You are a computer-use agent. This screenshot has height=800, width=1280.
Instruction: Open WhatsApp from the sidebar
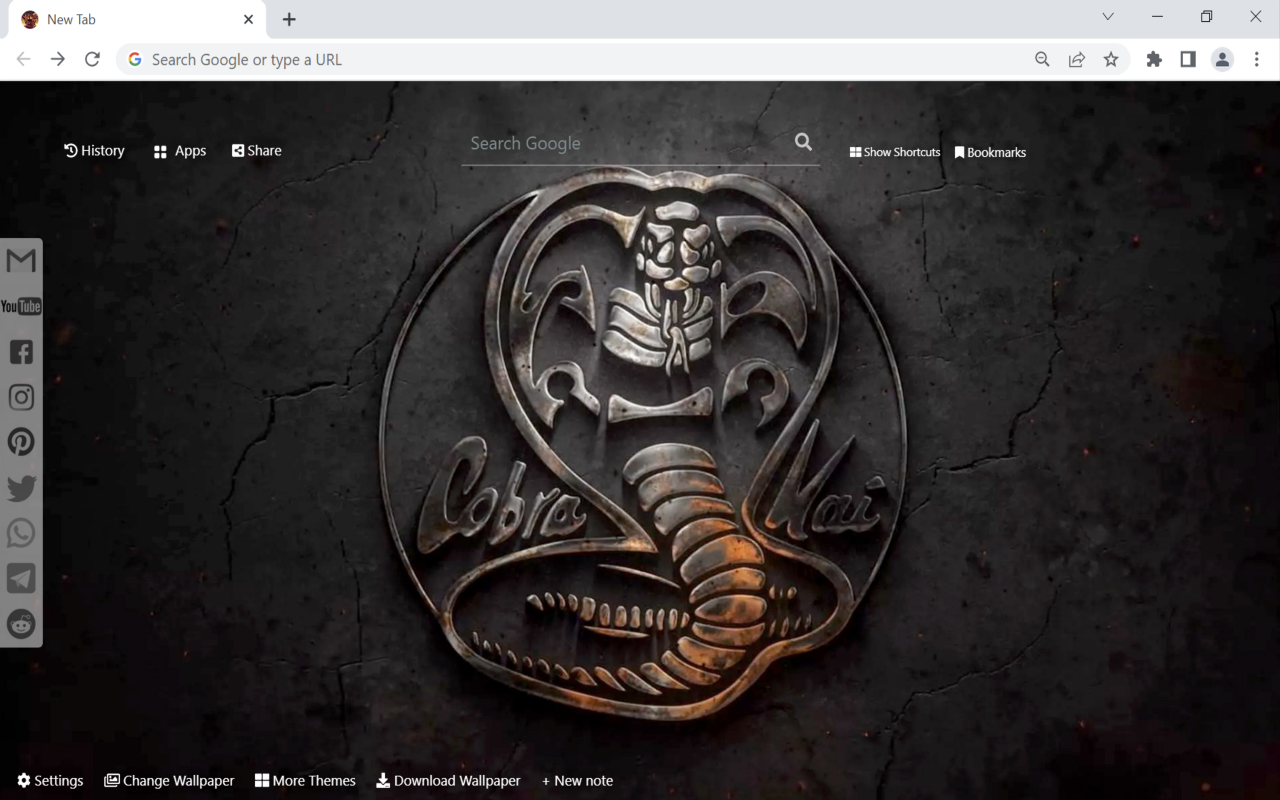coord(21,533)
